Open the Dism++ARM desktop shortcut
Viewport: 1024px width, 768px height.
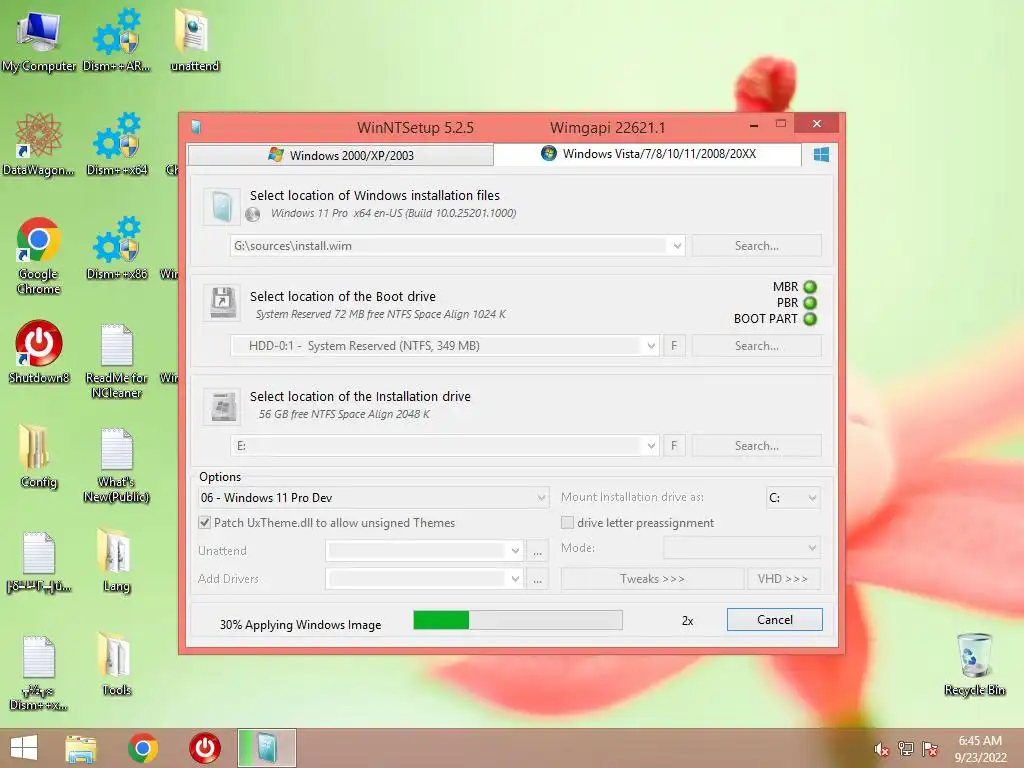[117, 40]
